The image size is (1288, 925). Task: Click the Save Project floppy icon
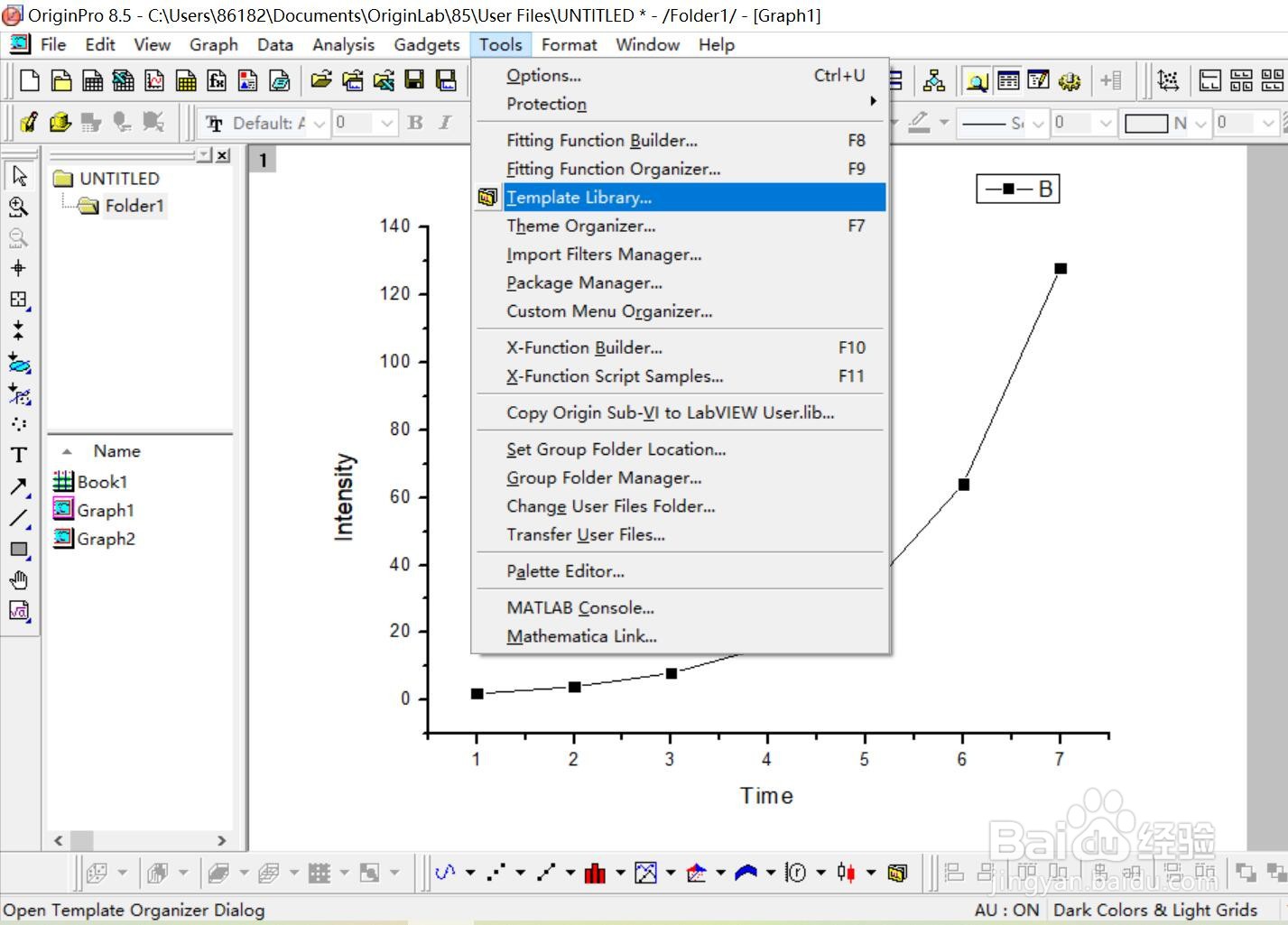[414, 81]
